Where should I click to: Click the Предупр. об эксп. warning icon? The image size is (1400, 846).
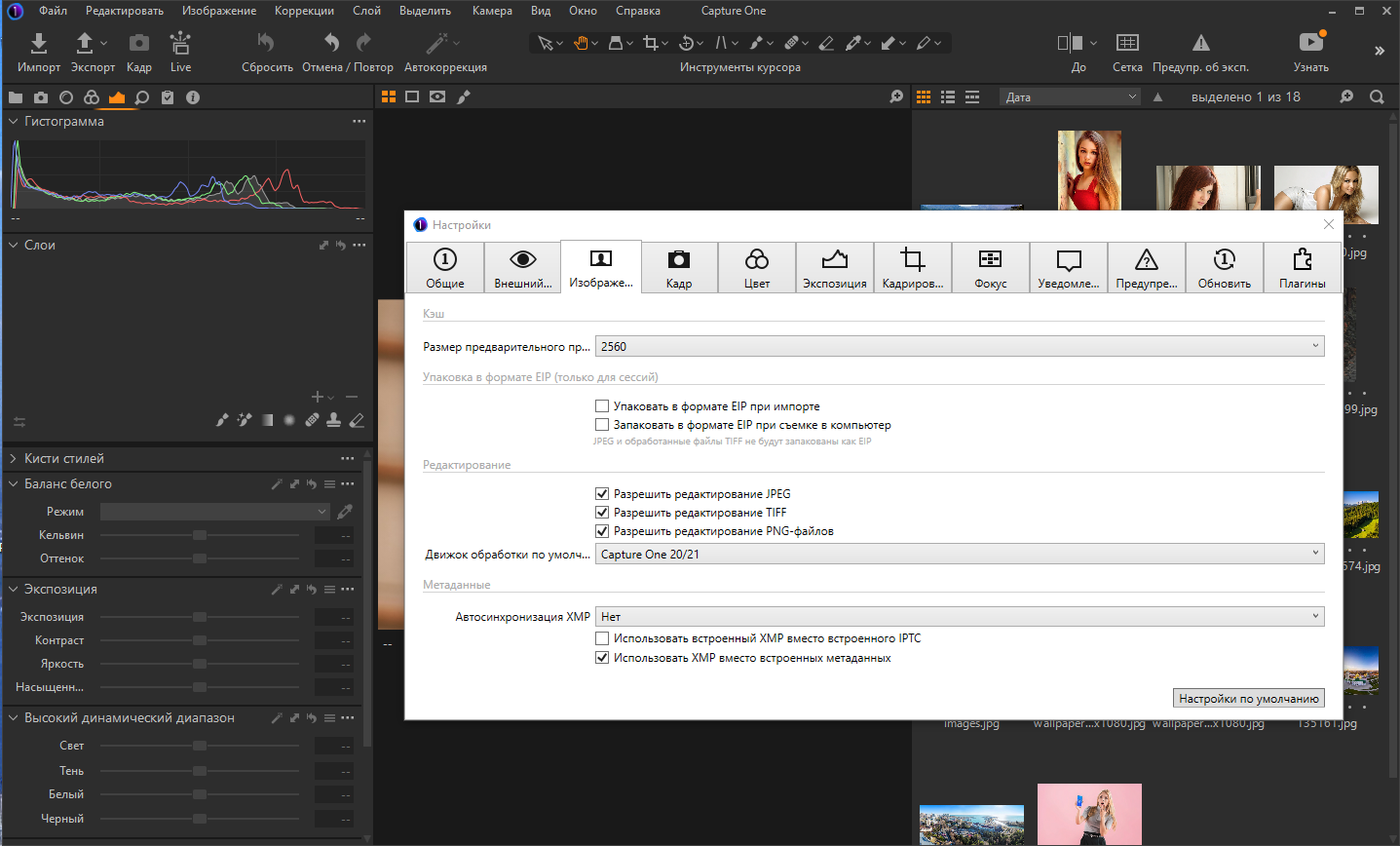(1201, 43)
